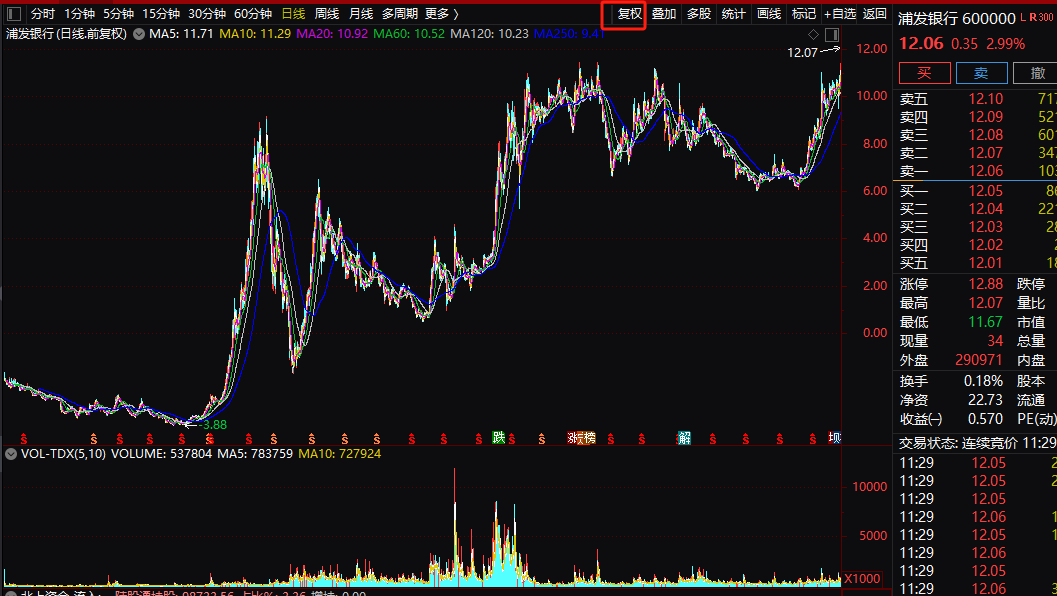Expand the main chart indicator dropdown
The height and width of the screenshot is (596, 1057).
[138, 34]
